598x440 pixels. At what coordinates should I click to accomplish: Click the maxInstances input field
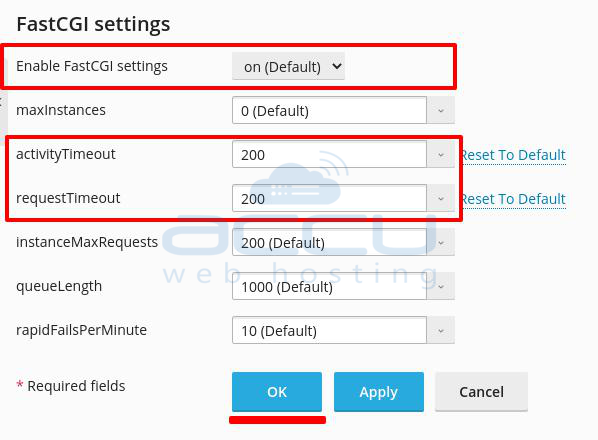pos(329,111)
